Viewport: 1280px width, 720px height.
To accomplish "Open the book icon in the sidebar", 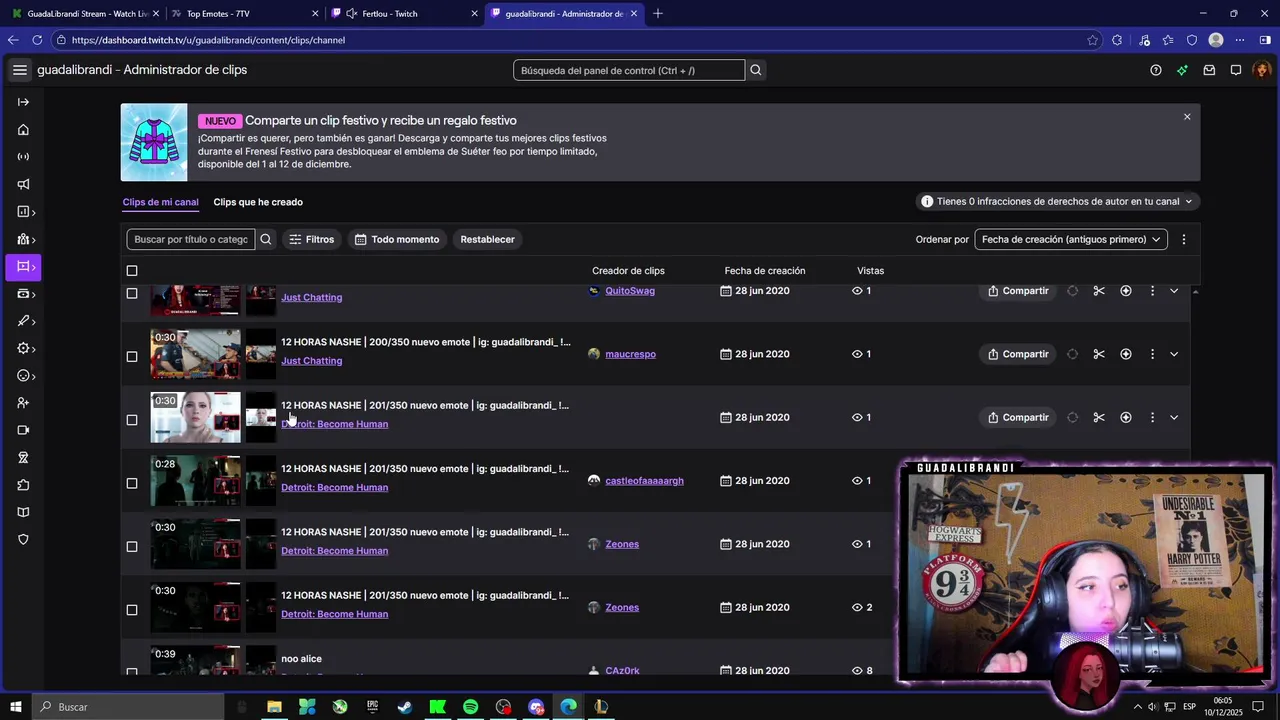I will point(23,512).
